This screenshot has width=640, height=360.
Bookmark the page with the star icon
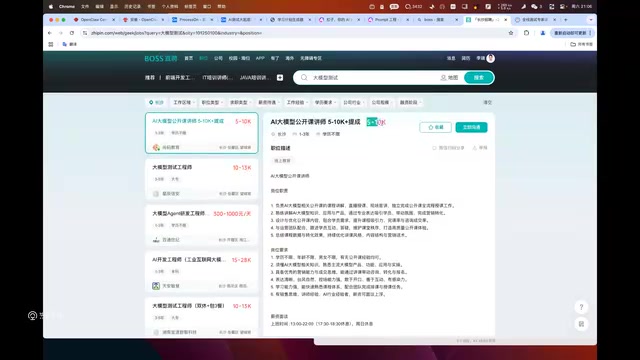(x=511, y=33)
